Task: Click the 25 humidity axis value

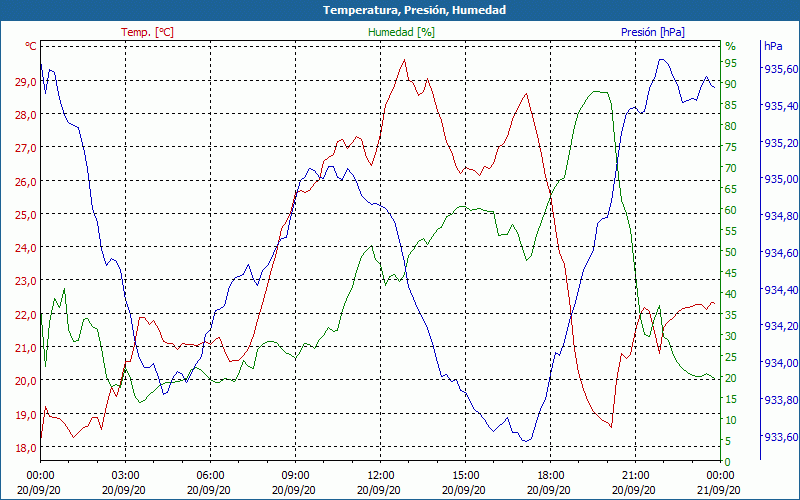Action: click(731, 357)
